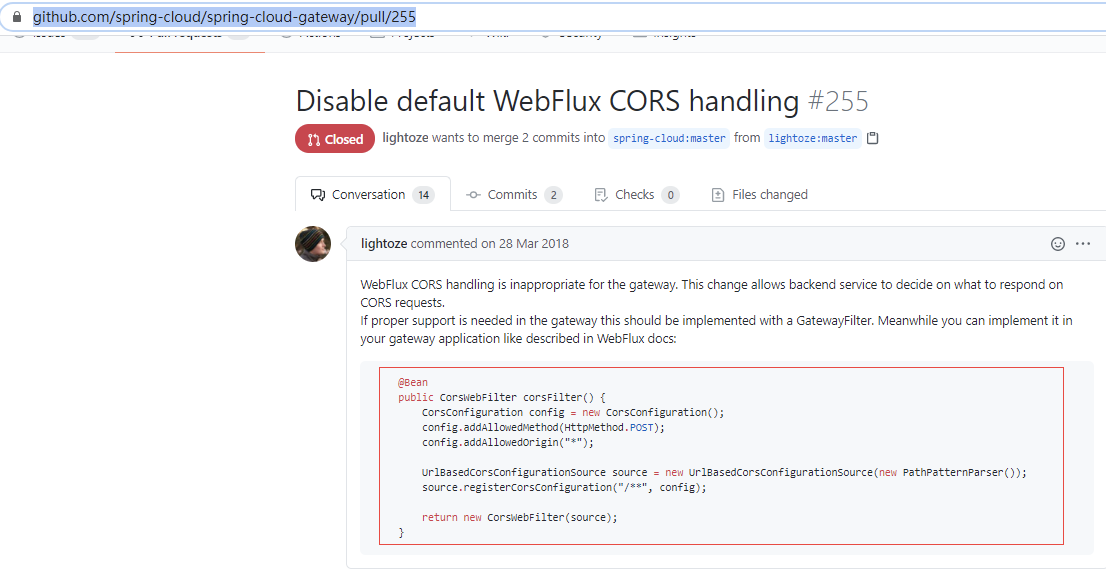This screenshot has width=1106, height=569.
Task: Open the comment options three-dots menu
Action: [x=1083, y=244]
